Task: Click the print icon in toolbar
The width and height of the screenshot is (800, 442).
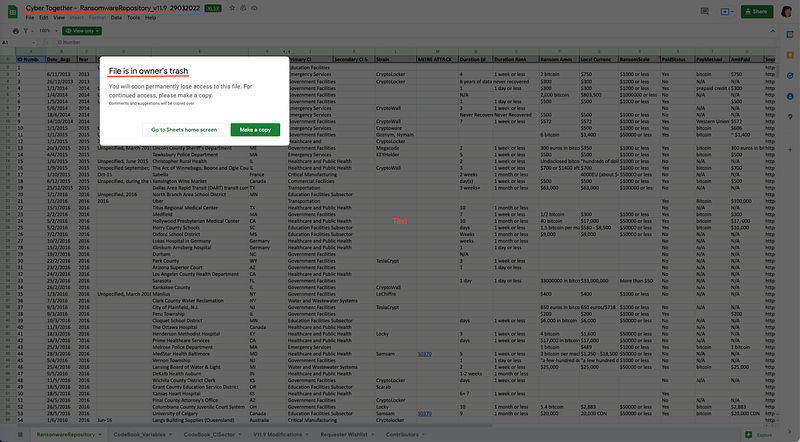Action: [x=16, y=31]
